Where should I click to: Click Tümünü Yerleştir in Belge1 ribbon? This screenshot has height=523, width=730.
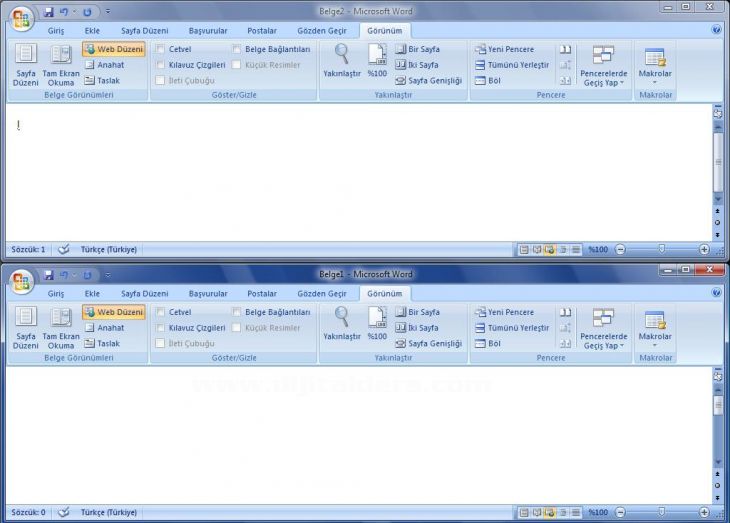512,327
